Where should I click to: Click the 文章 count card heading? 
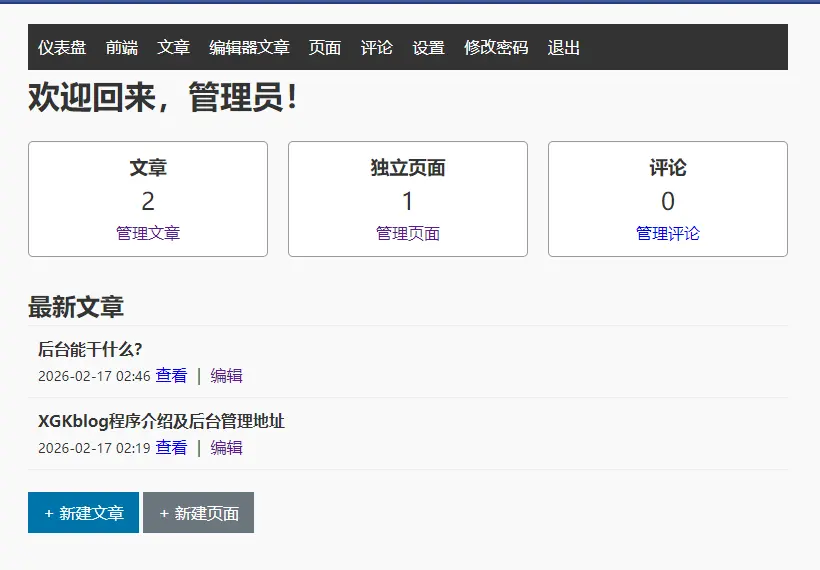tap(148, 168)
